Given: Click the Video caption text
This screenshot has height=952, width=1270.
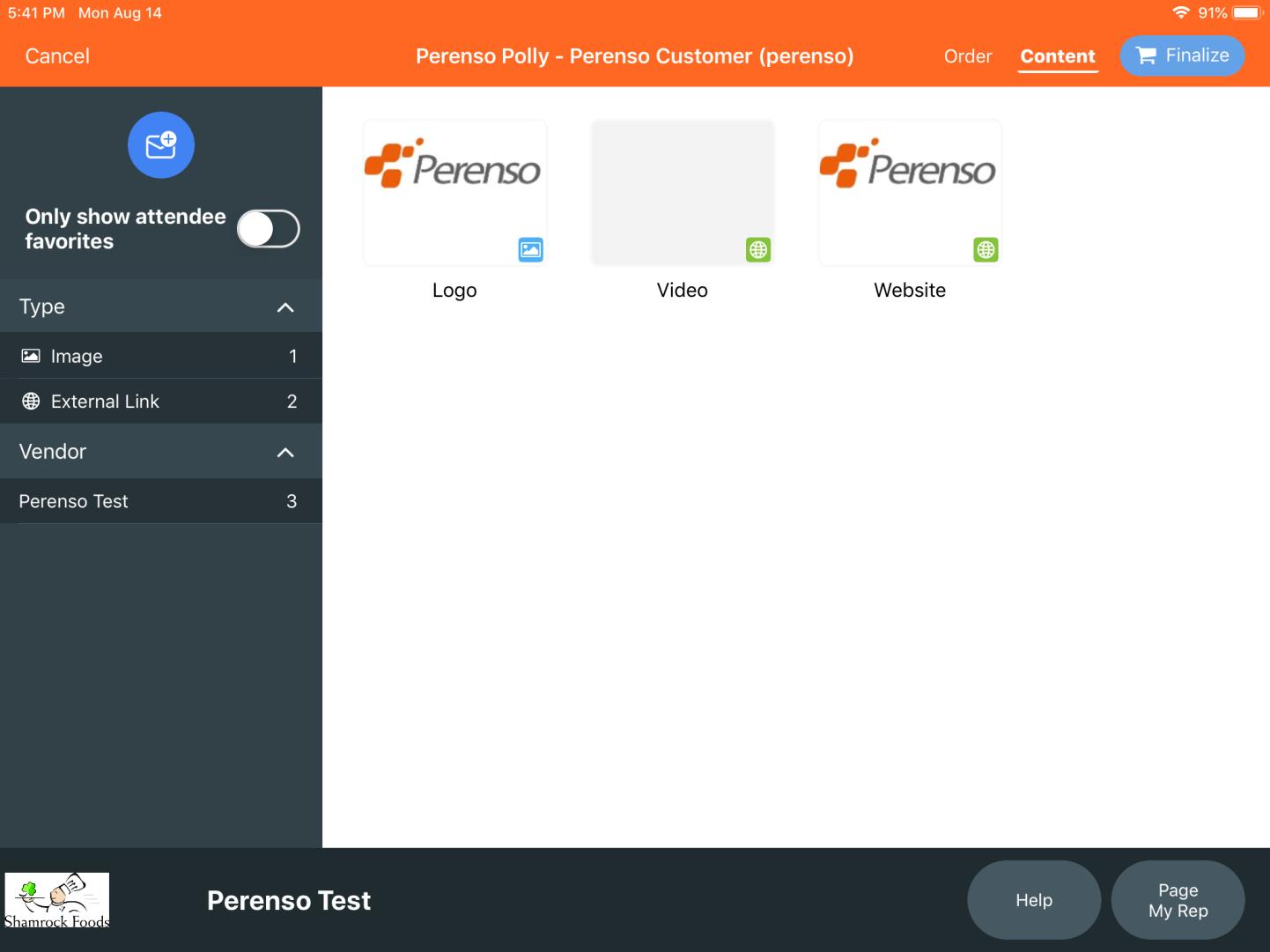Looking at the screenshot, I should point(683,291).
